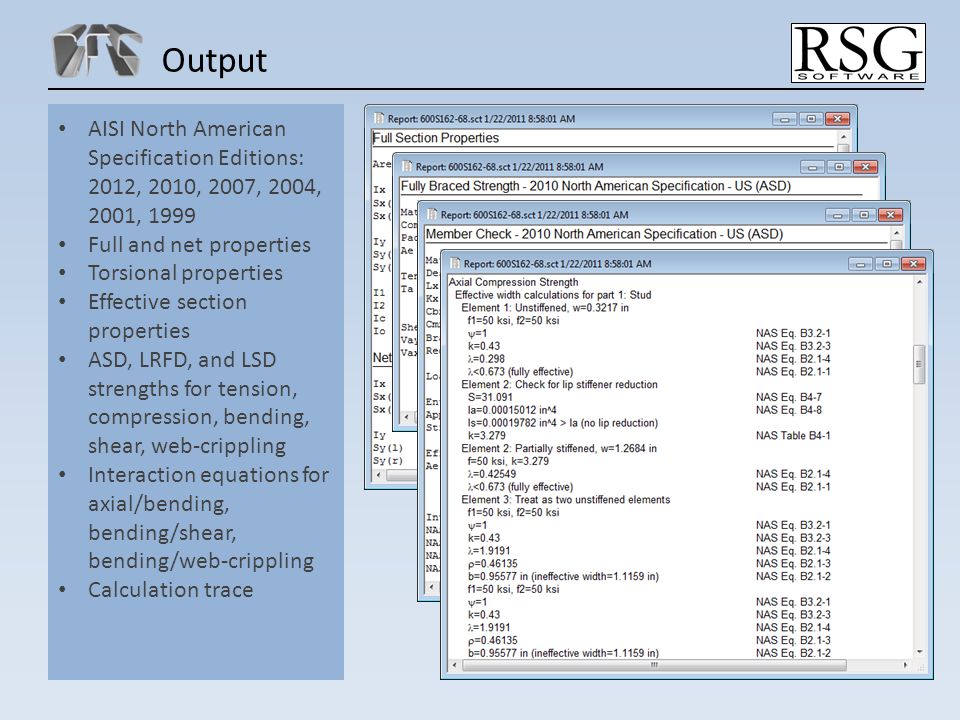Click the RSG Software logo

[x=858, y=53]
